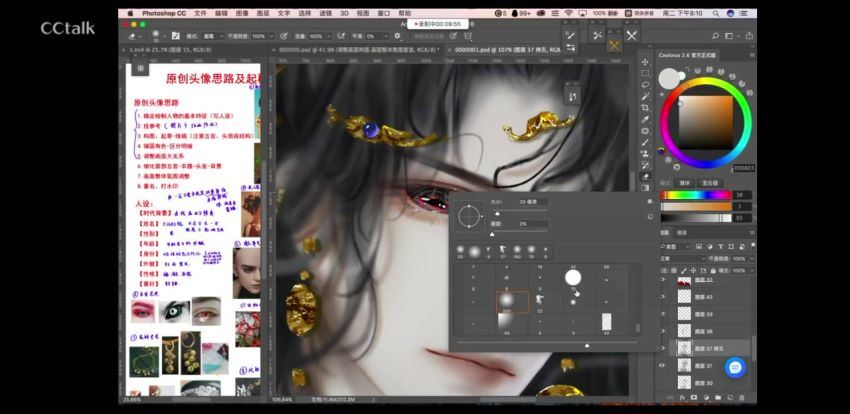
Task: Click the blue chat bubble button
Action: pos(735,368)
